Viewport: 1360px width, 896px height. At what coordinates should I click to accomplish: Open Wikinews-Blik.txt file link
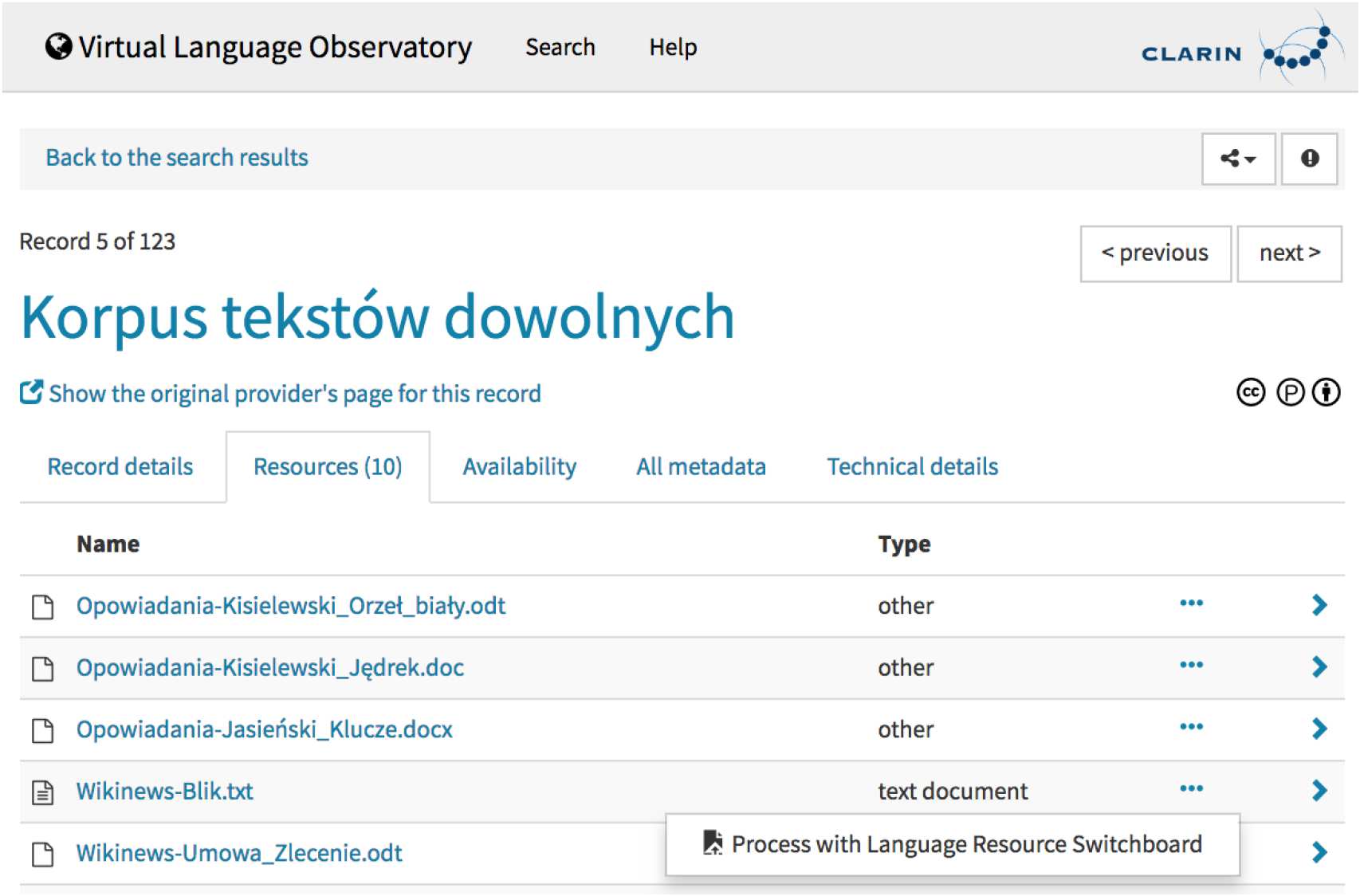click(x=165, y=791)
